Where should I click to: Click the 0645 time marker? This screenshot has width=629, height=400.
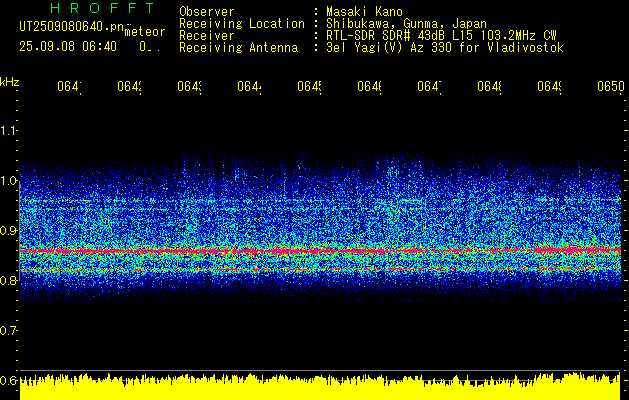(x=310, y=86)
